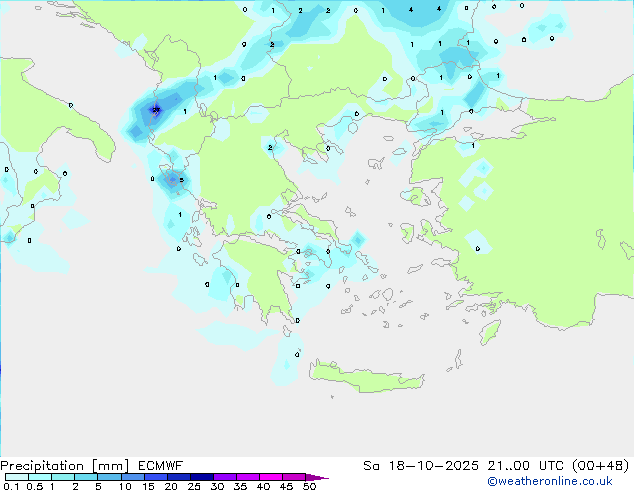Click the '10' legend scale label

tap(125, 486)
